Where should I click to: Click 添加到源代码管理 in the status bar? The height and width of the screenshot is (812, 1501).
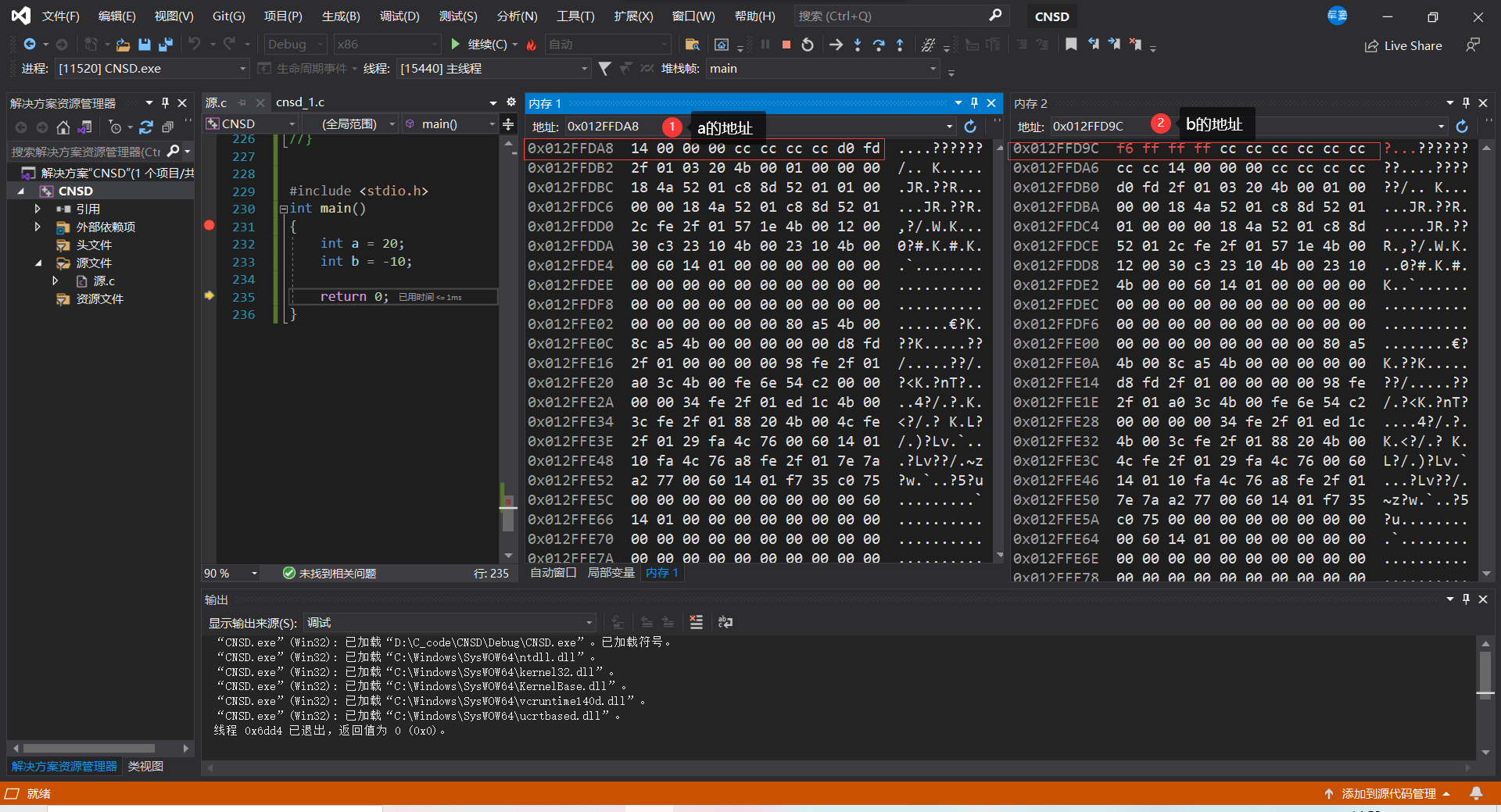pyautogui.click(x=1388, y=794)
